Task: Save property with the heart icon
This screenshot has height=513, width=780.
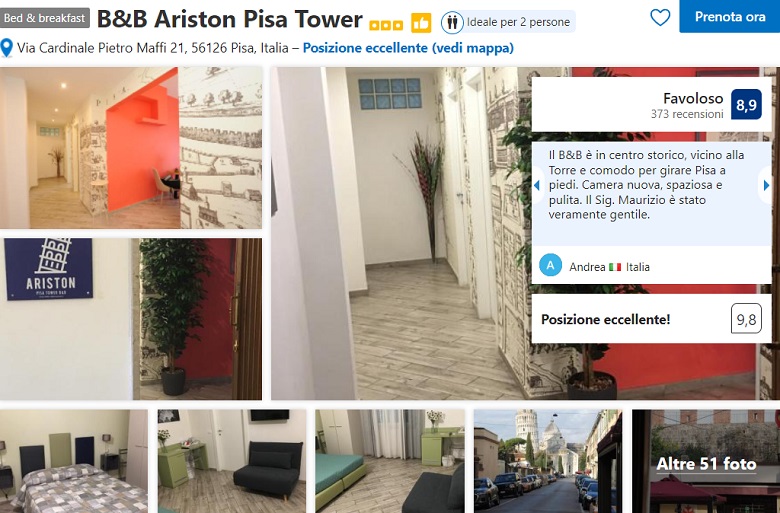Action: pos(660,17)
